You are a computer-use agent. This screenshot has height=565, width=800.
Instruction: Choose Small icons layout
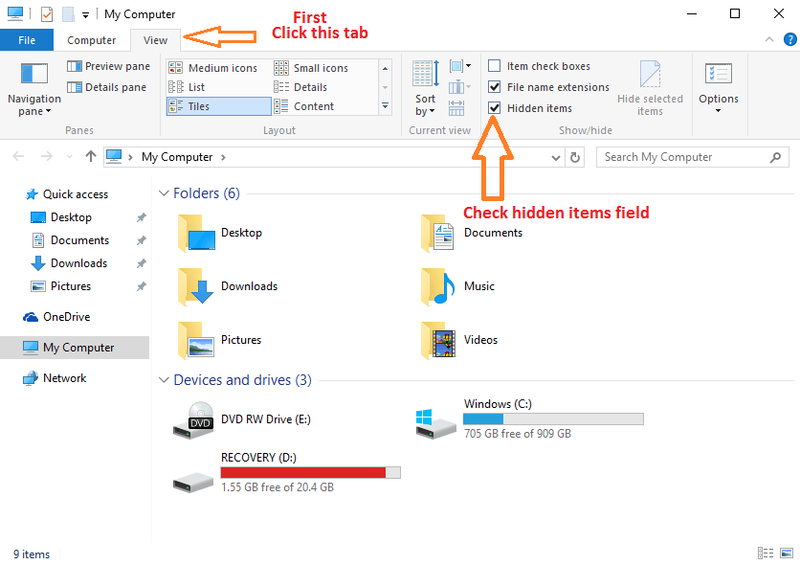311,68
